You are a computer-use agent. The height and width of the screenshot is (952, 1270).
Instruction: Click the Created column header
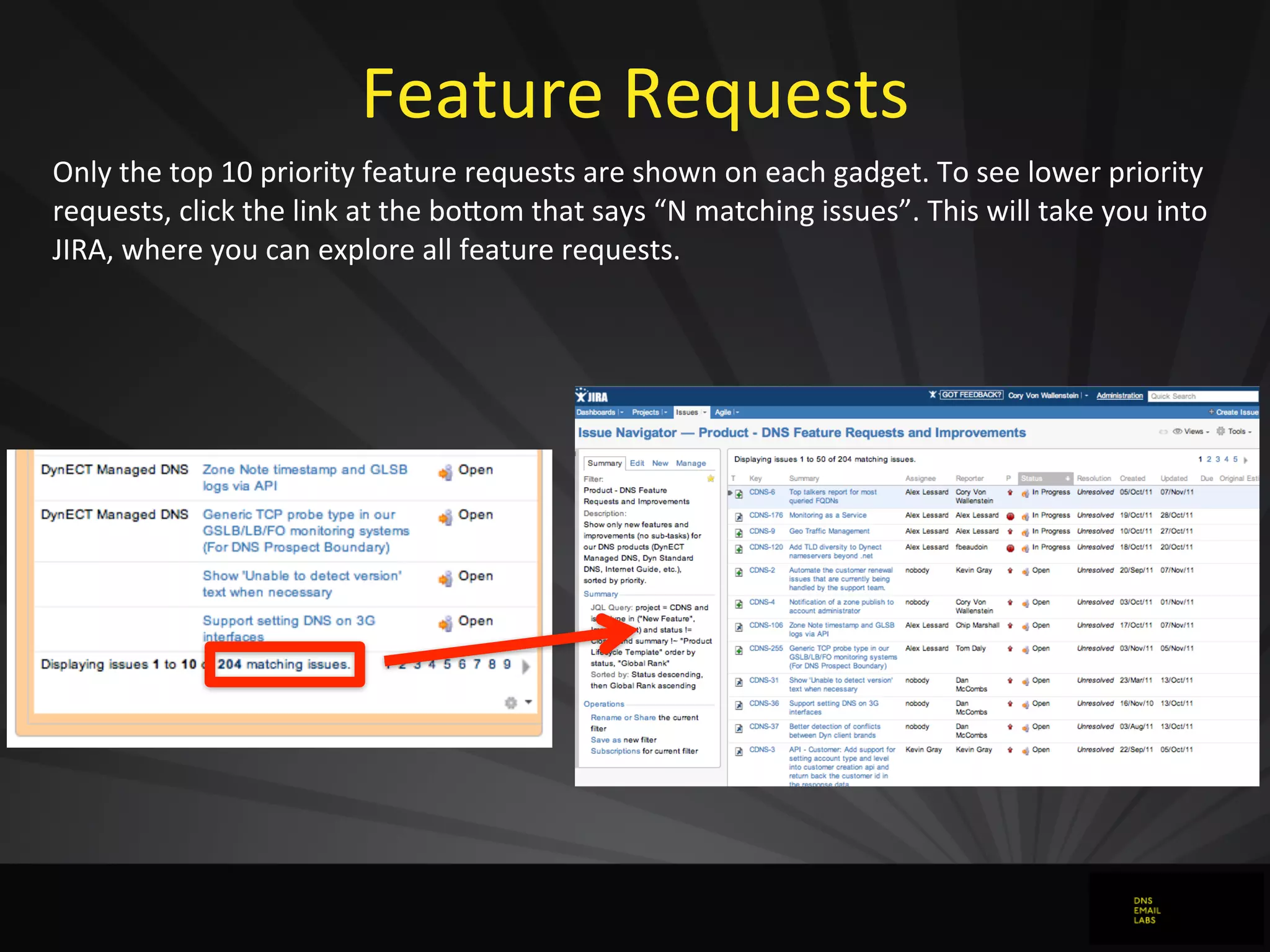click(1132, 478)
